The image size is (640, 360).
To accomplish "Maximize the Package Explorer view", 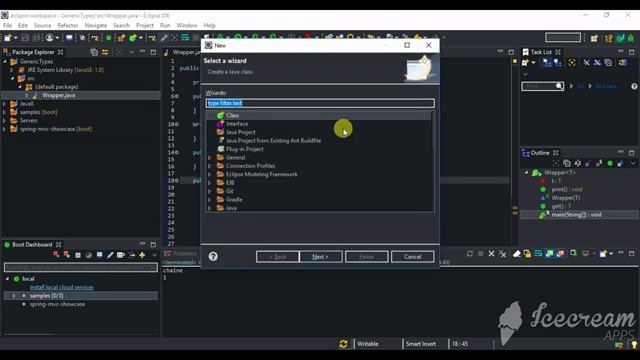I will (x=153, y=52).
